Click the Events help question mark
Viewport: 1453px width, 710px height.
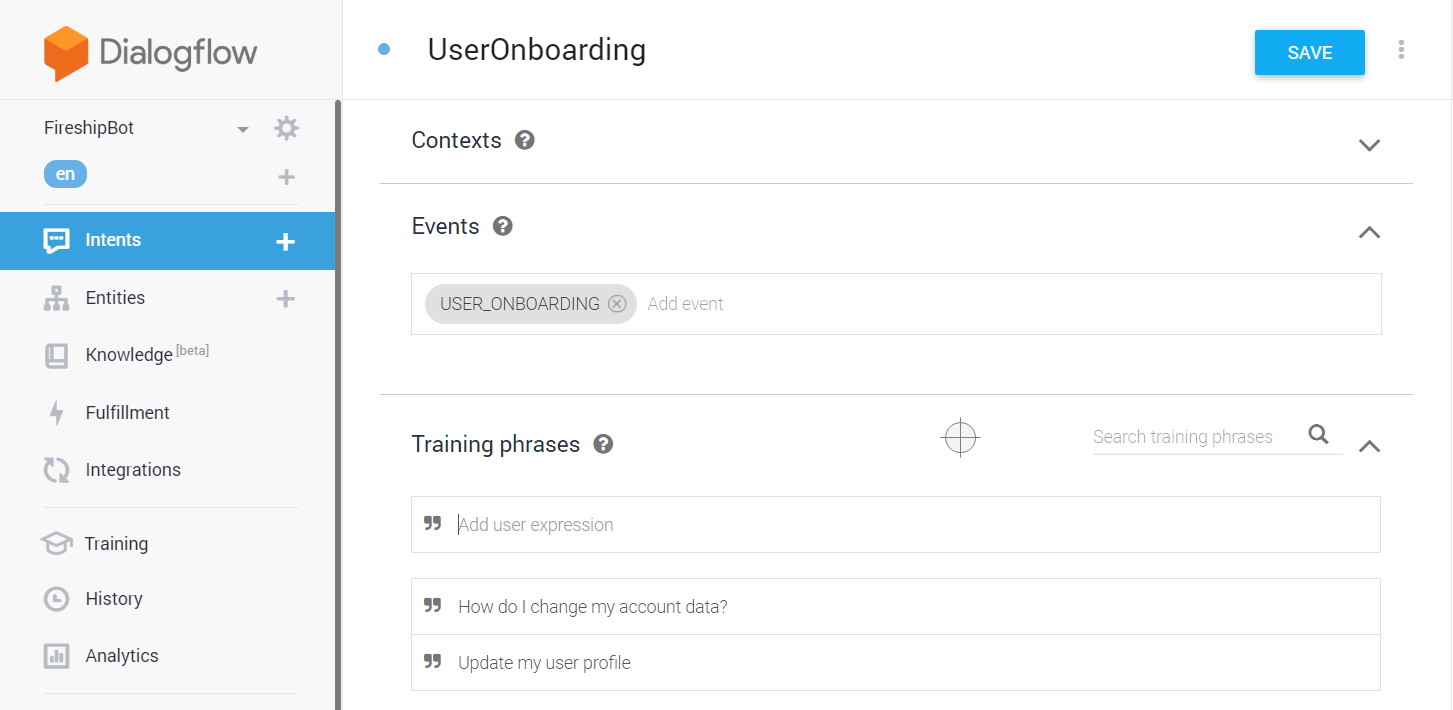[503, 226]
